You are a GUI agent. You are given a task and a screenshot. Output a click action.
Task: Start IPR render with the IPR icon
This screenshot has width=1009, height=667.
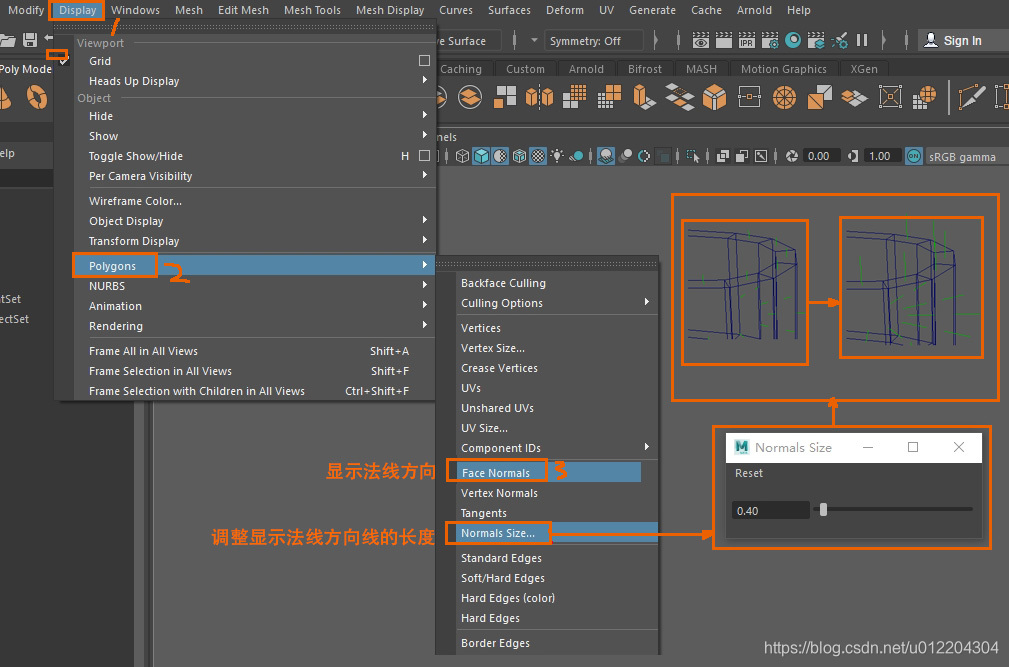(x=747, y=41)
